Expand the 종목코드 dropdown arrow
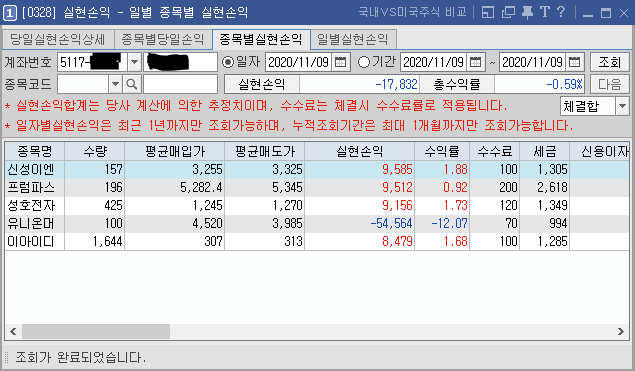The image size is (635, 371). [115, 84]
